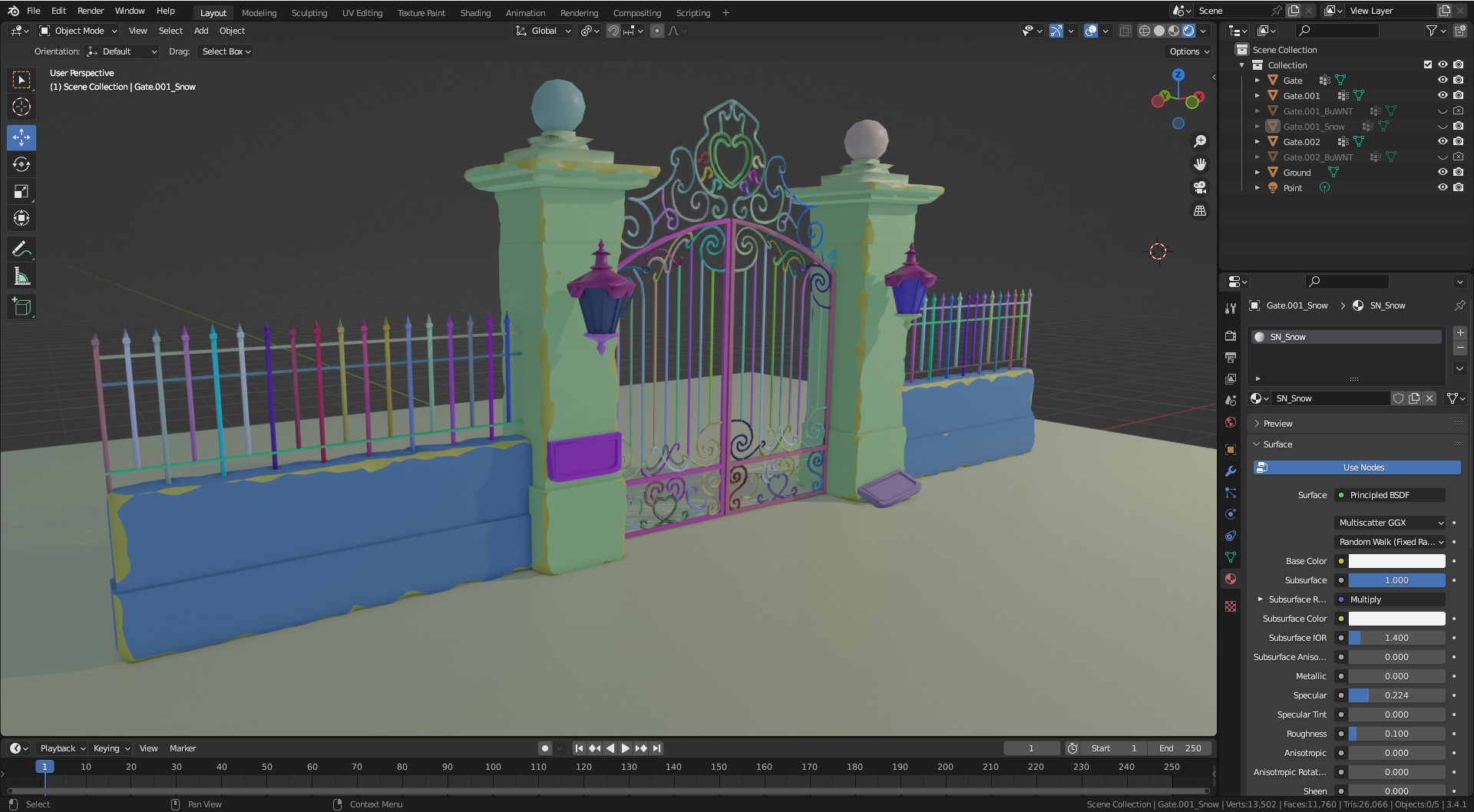1474x812 pixels.
Task: Select the Cursor tool in toolbar
Action: [21, 107]
